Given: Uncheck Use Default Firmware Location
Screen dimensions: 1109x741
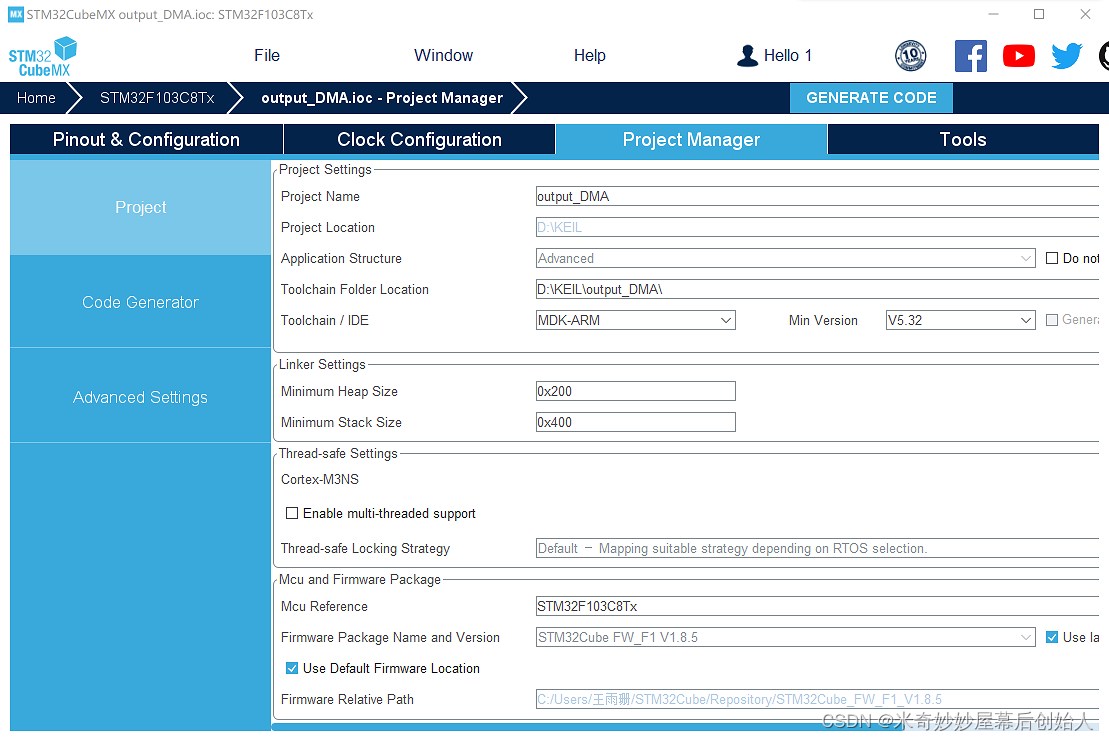Looking at the screenshot, I should coord(291,668).
